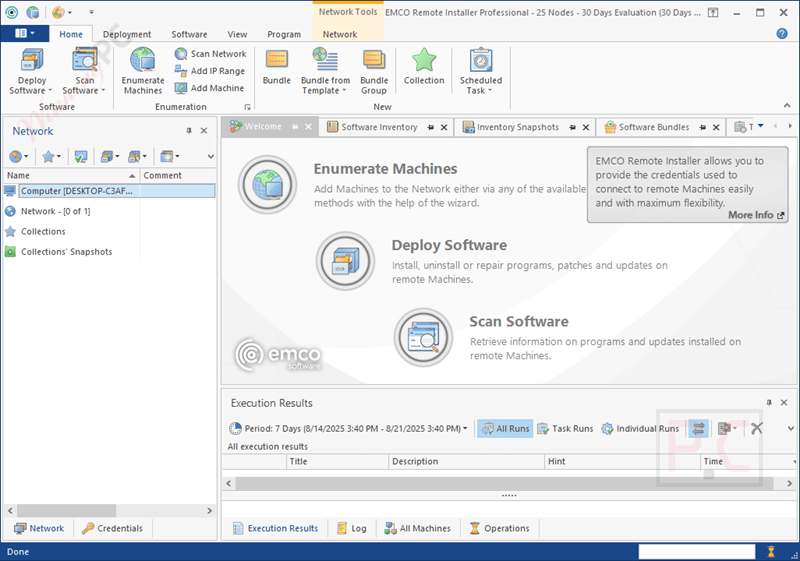Click the large Scan Software welcome icon
The height and width of the screenshot is (561, 800).
[423, 337]
